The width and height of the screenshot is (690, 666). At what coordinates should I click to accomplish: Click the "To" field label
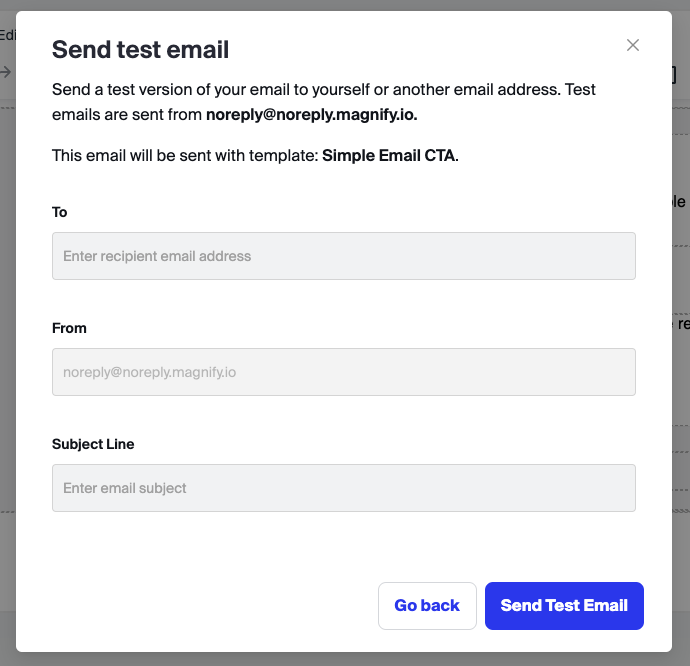click(60, 212)
